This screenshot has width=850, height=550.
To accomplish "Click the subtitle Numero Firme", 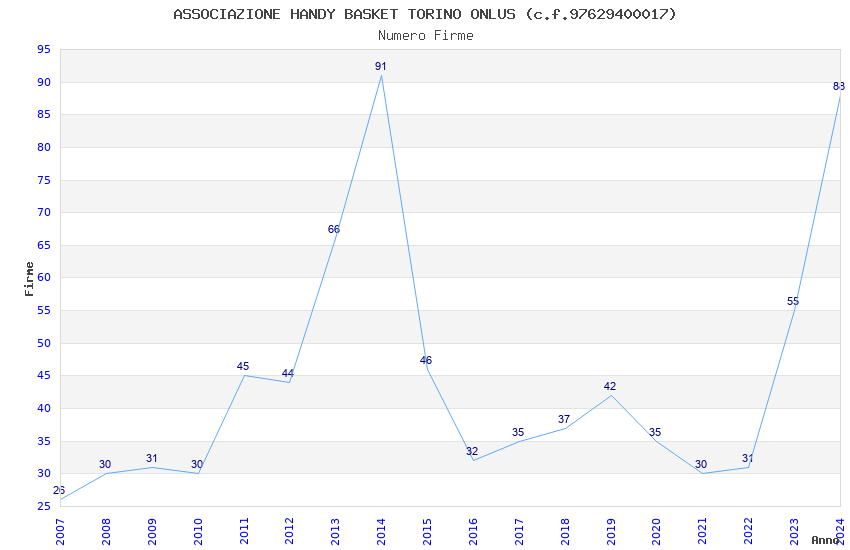I will click(426, 36).
